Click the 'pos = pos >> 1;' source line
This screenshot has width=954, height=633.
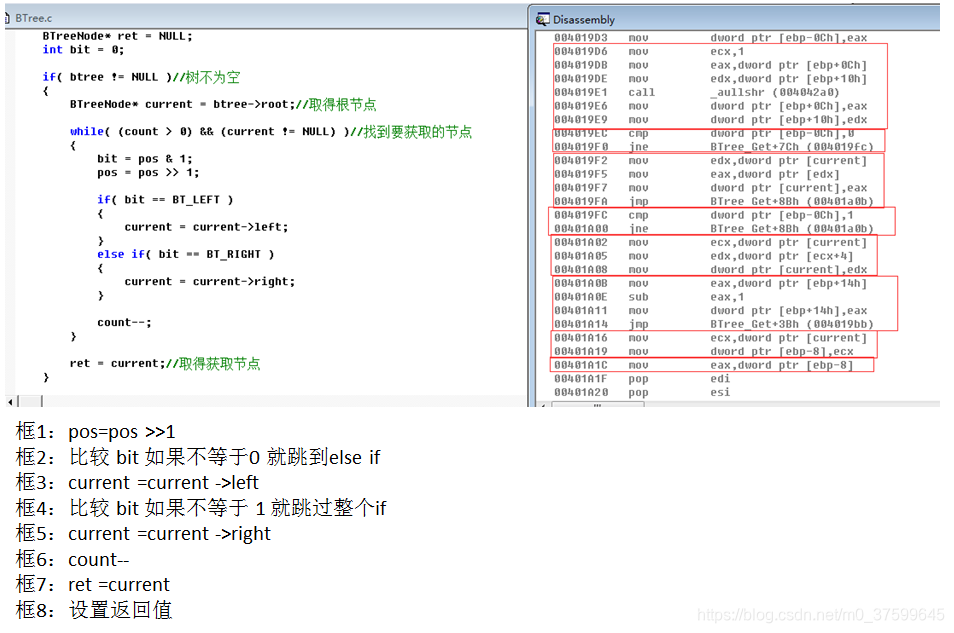(x=148, y=173)
